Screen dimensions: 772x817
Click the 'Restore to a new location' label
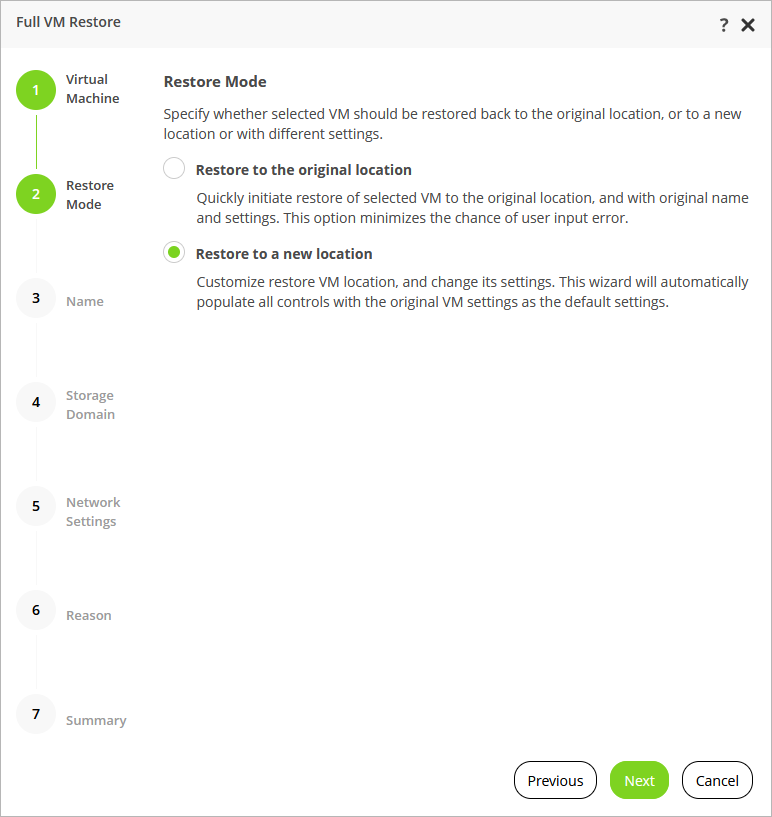(x=284, y=254)
